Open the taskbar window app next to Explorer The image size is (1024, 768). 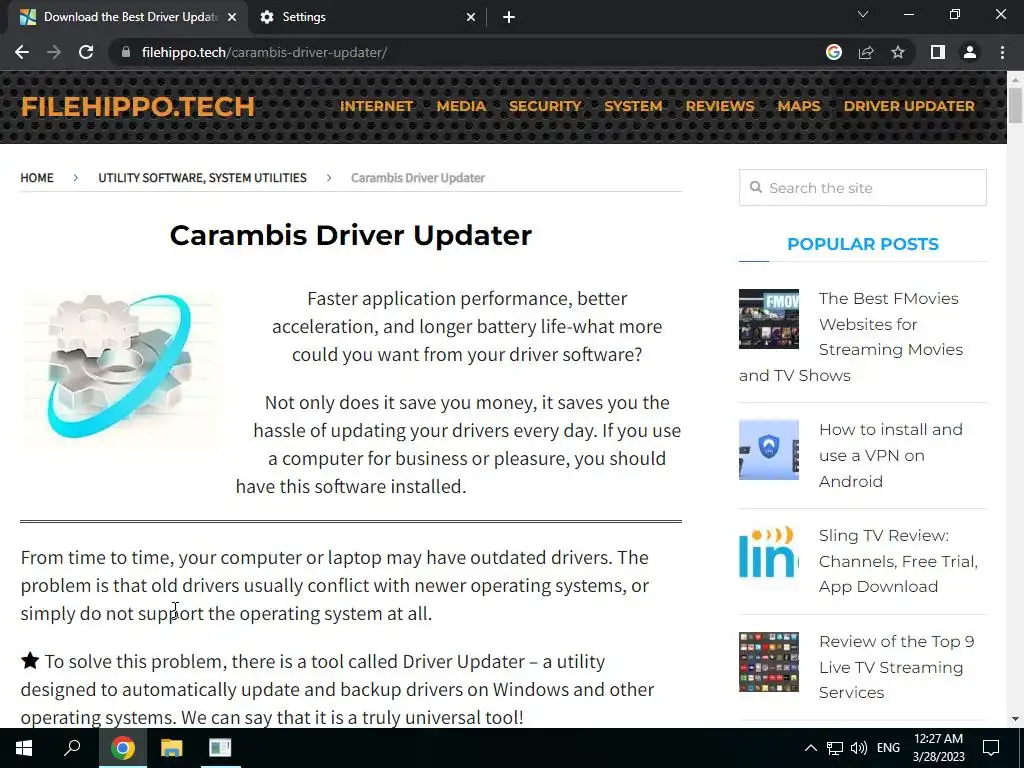pyautogui.click(x=220, y=748)
